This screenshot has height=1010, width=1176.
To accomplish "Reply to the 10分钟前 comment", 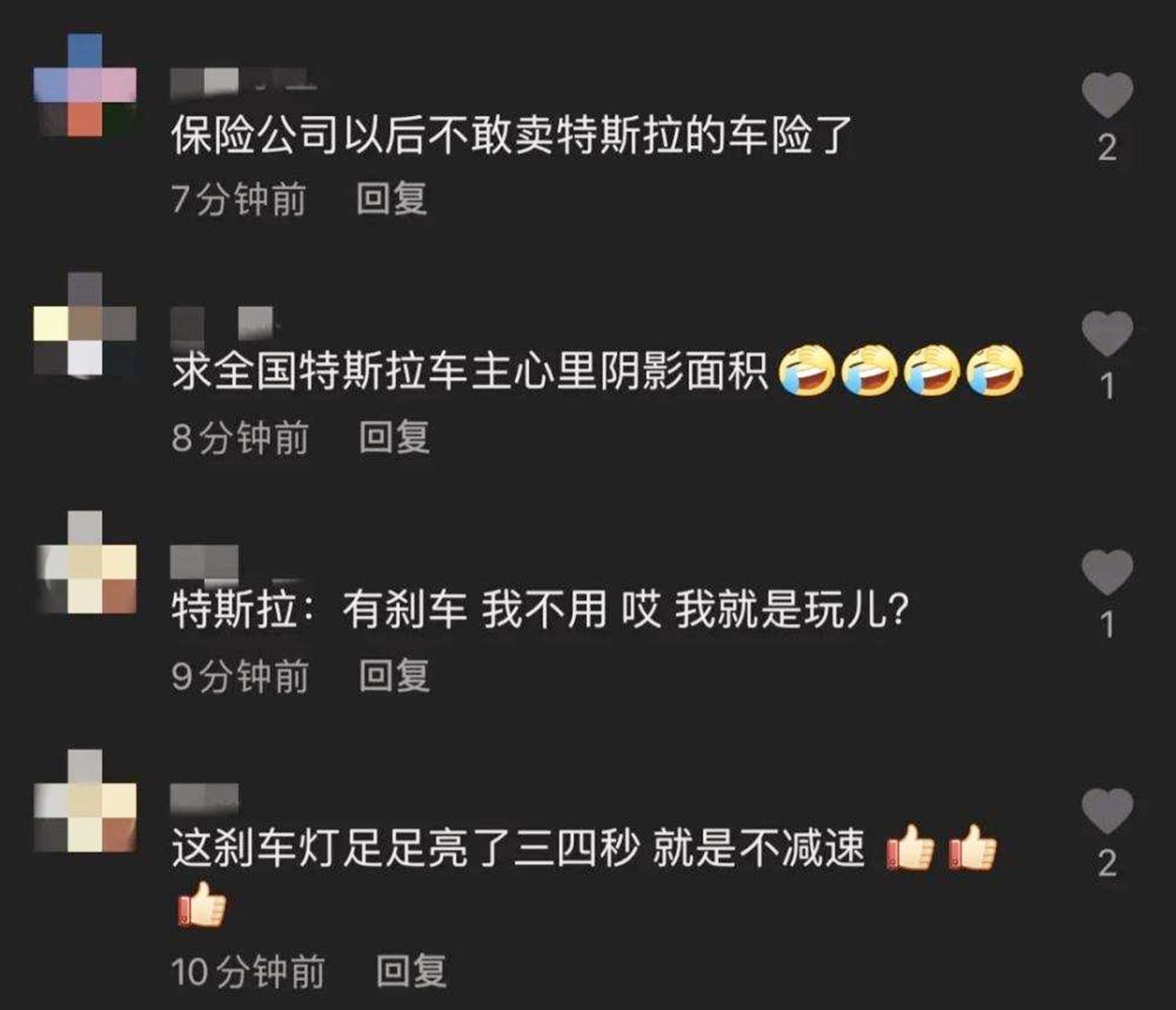I will coord(412,972).
